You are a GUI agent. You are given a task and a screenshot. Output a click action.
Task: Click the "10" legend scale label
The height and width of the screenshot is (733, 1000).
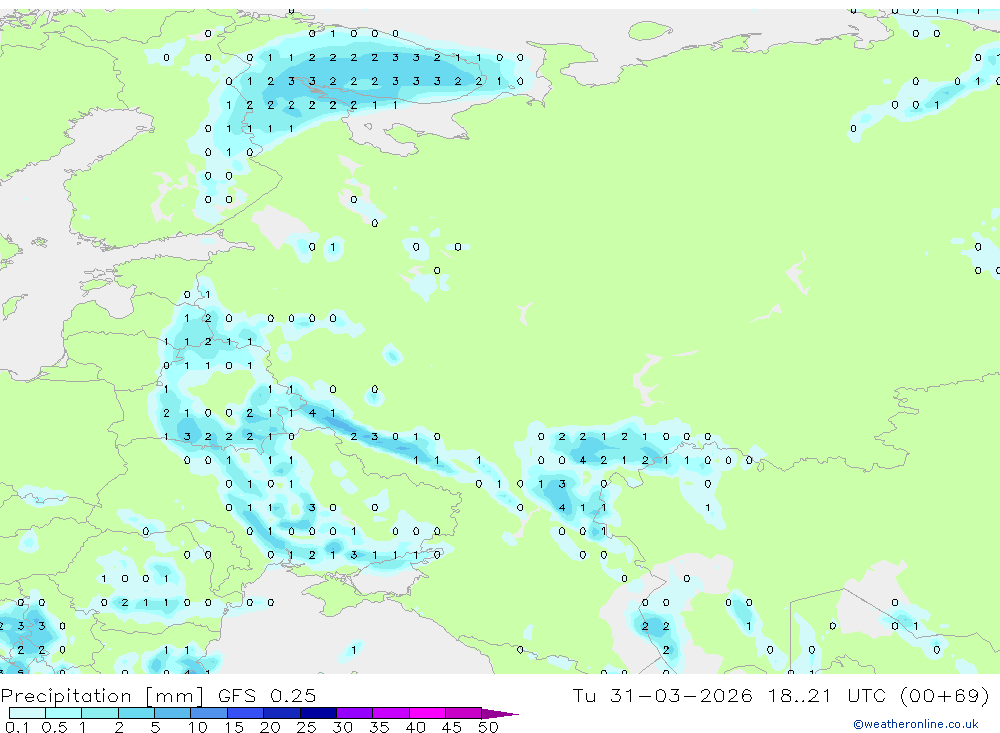tap(198, 727)
